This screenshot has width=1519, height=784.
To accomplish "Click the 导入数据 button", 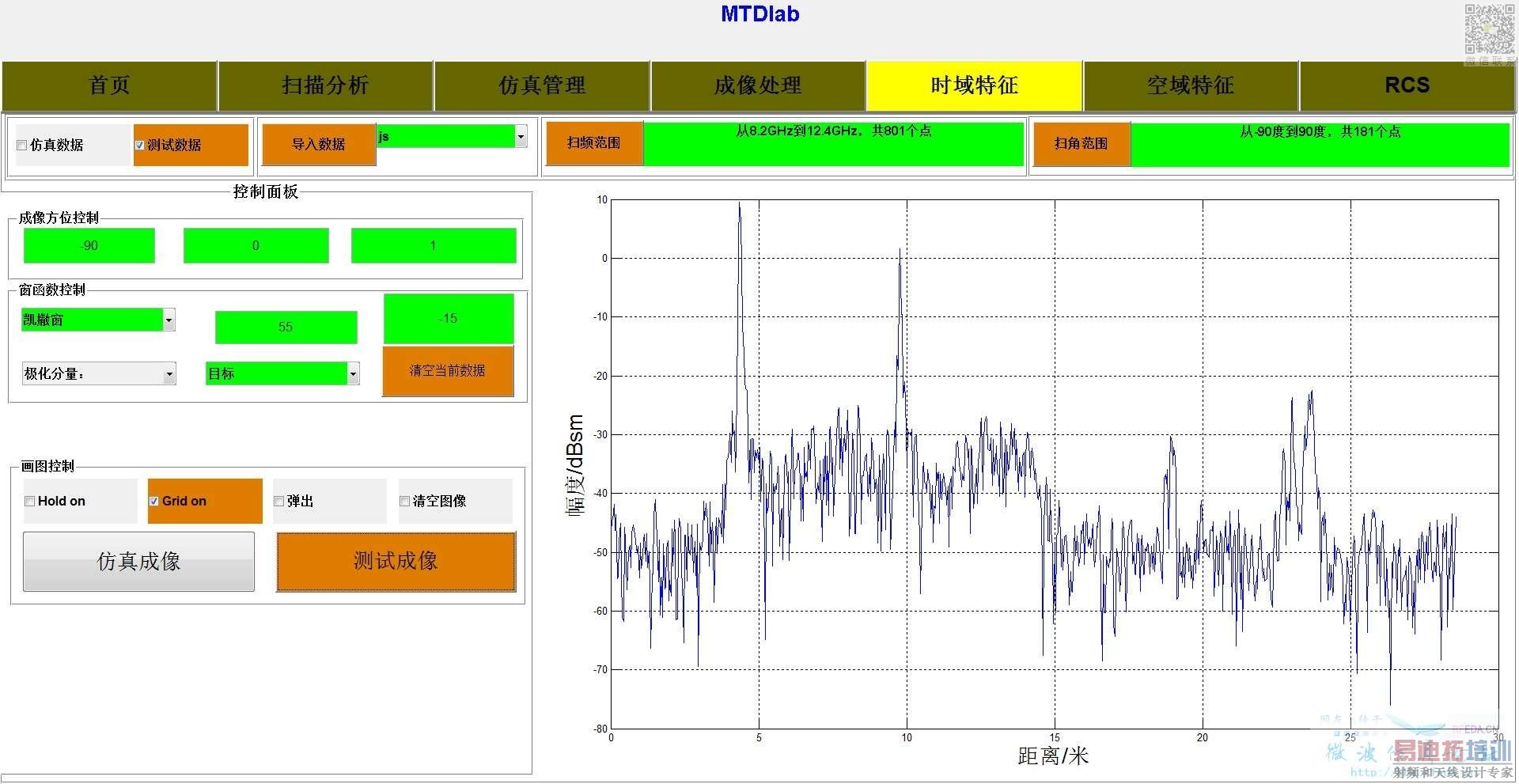I will pos(319,144).
